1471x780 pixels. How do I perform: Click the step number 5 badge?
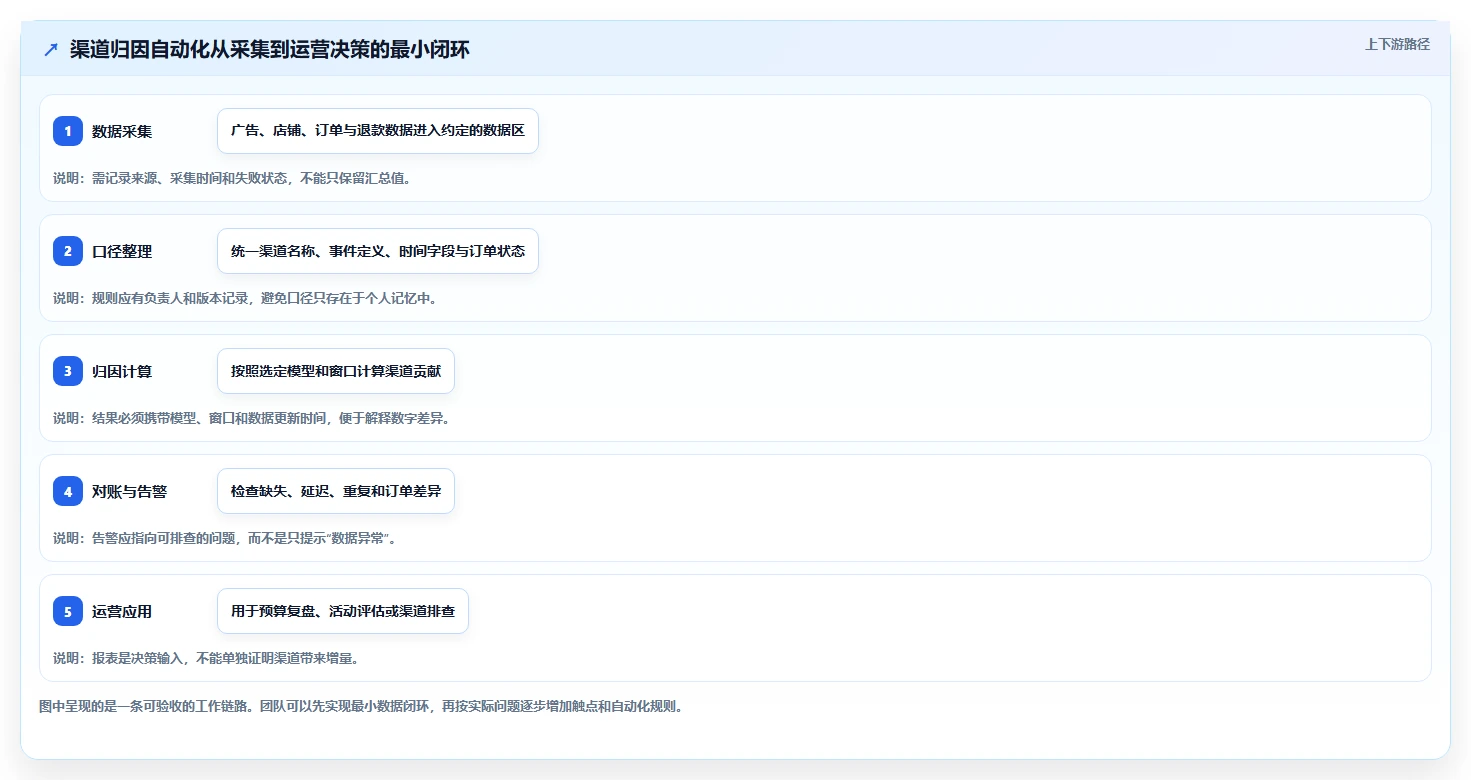pyautogui.click(x=68, y=611)
